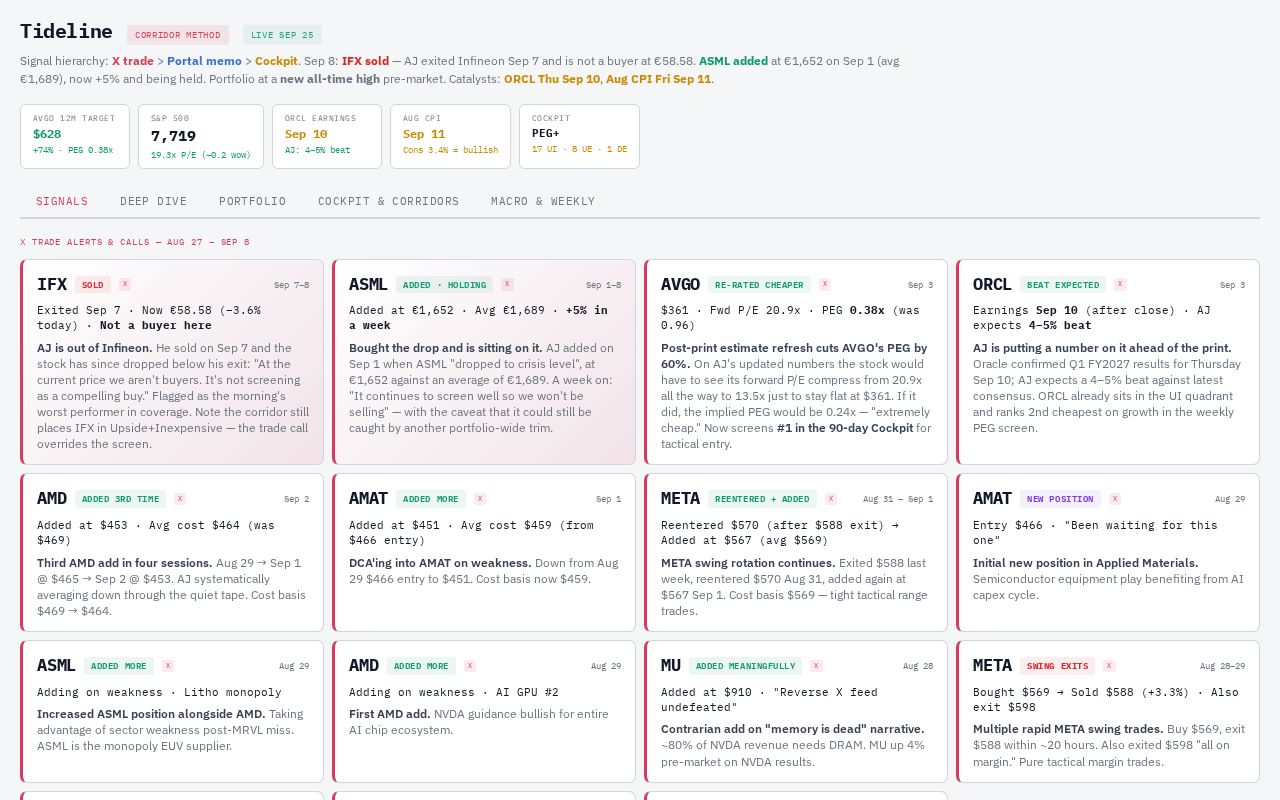The height and width of the screenshot is (800, 1280).
Task: Click the Swing Exits badge on META
Action: [1058, 666]
